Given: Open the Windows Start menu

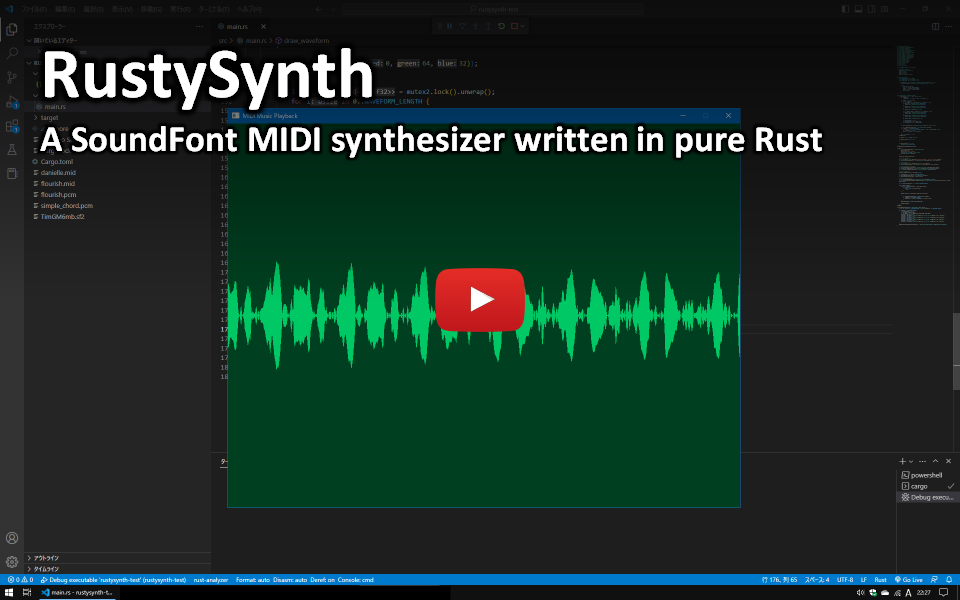Looking at the screenshot, I should click(x=9, y=593).
